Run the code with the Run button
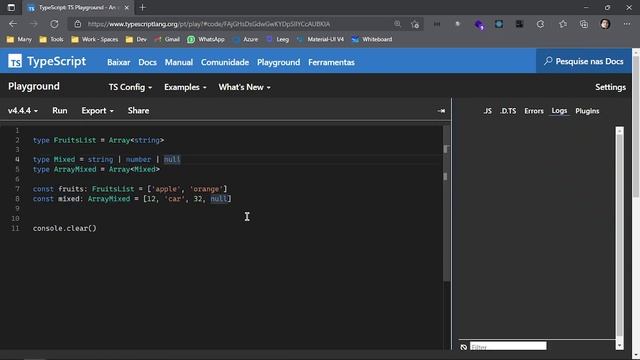This screenshot has width=640, height=360. pyautogui.click(x=60, y=111)
